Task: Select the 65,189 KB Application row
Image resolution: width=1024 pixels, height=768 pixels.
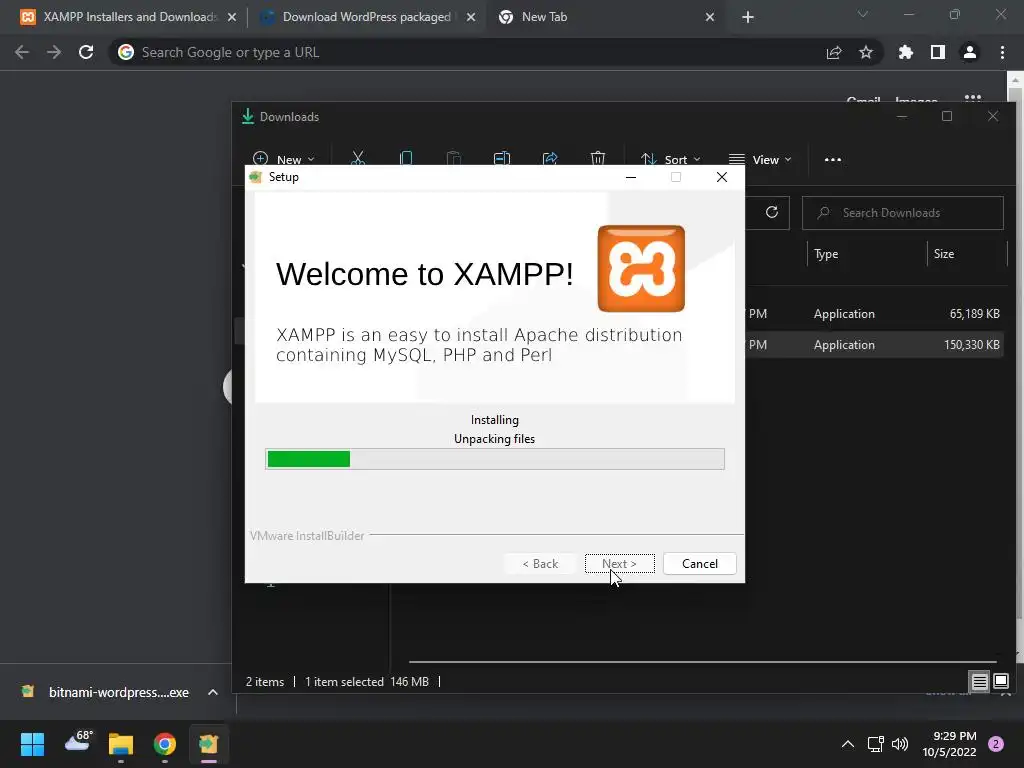Action: [x=874, y=314]
